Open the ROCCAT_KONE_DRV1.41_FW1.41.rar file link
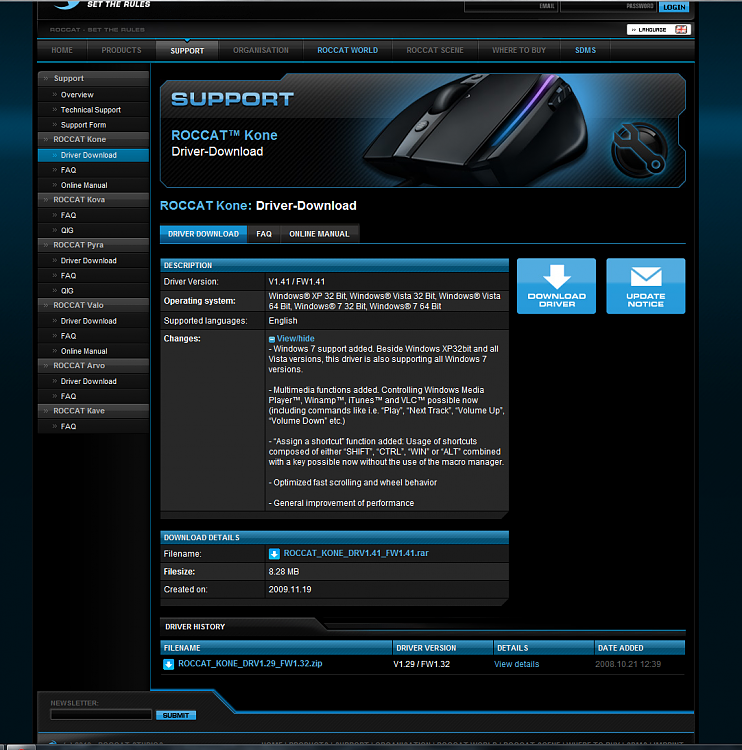The image size is (742, 750). coord(356,553)
